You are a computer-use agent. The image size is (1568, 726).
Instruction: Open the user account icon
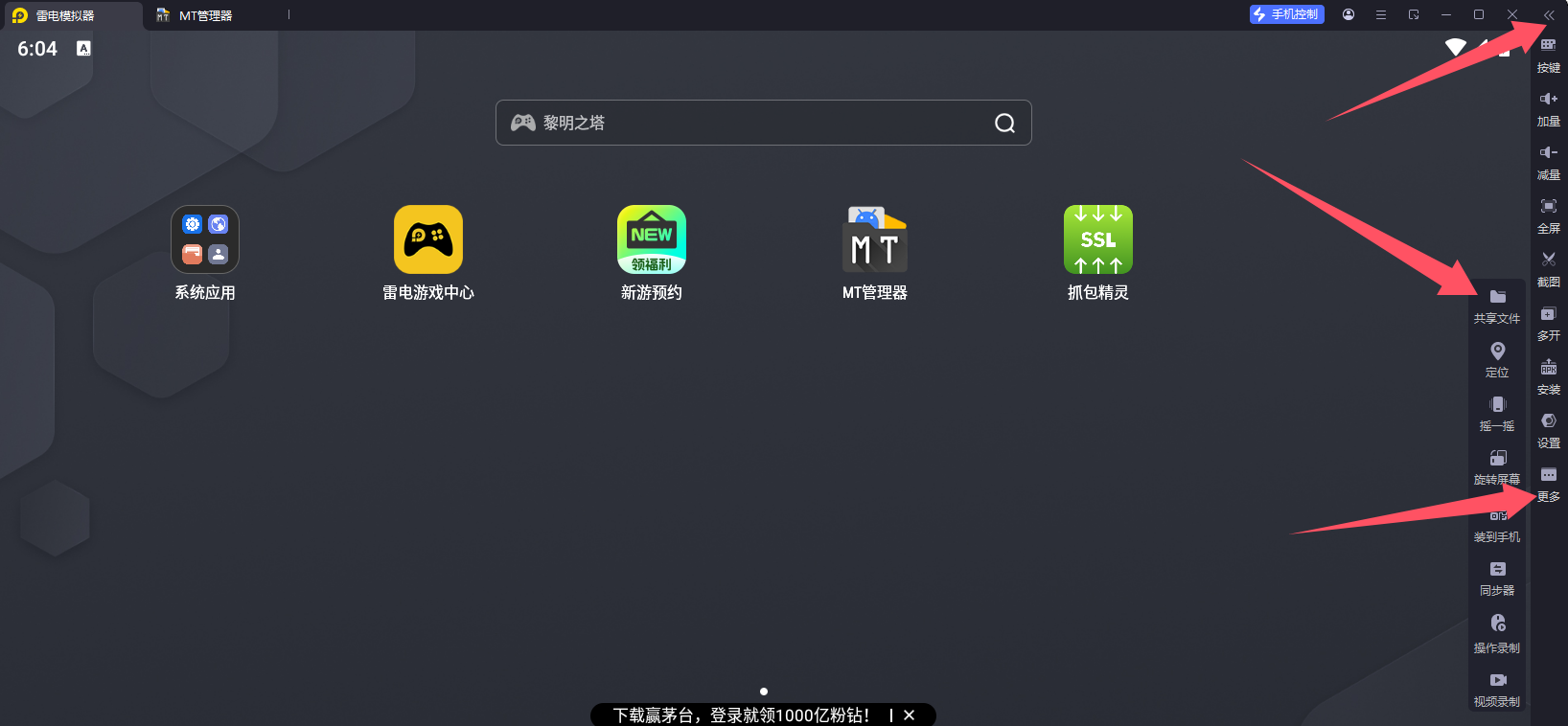(1349, 14)
